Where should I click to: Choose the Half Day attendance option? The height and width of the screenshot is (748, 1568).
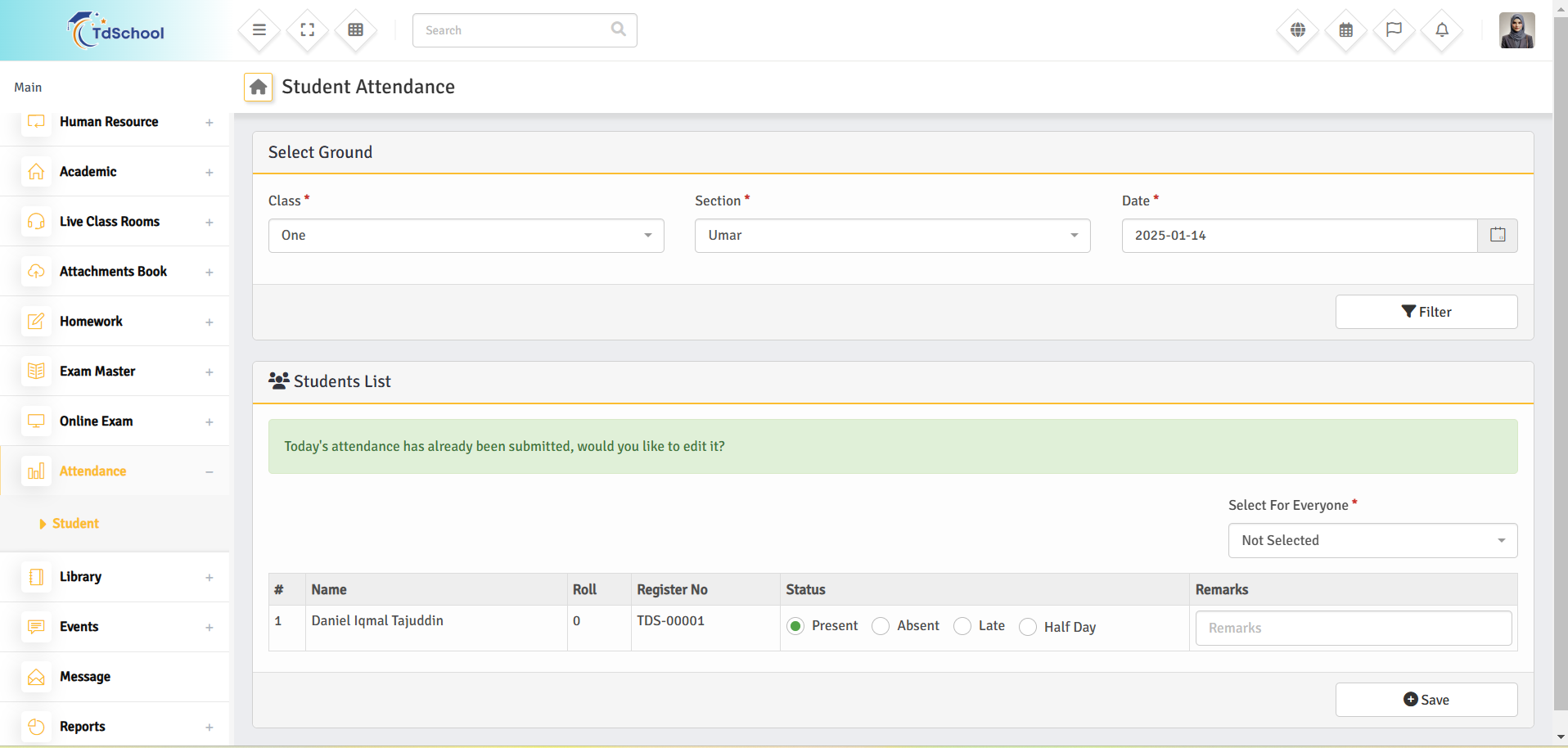click(1028, 627)
